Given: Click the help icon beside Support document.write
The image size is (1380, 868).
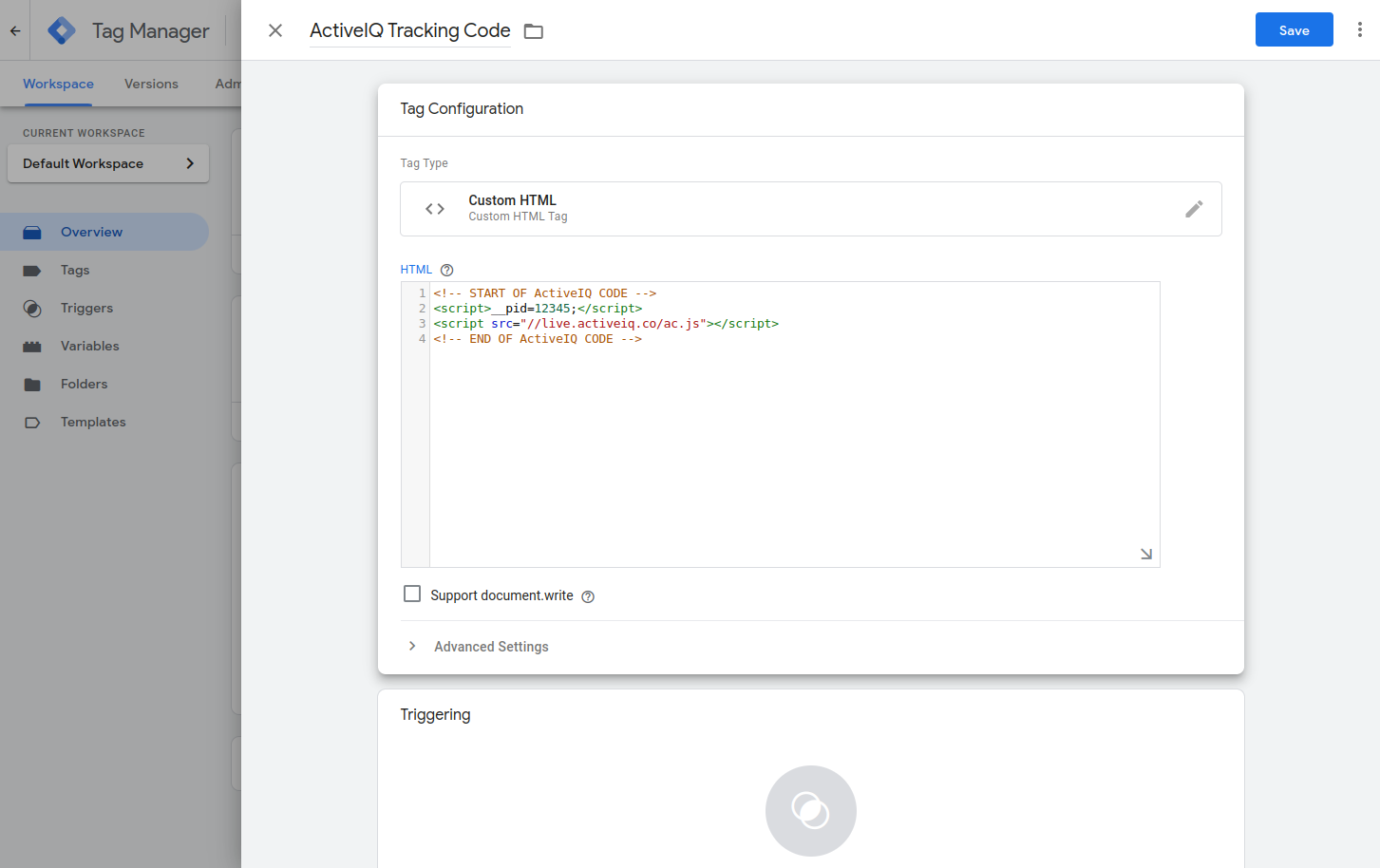Looking at the screenshot, I should (x=588, y=596).
